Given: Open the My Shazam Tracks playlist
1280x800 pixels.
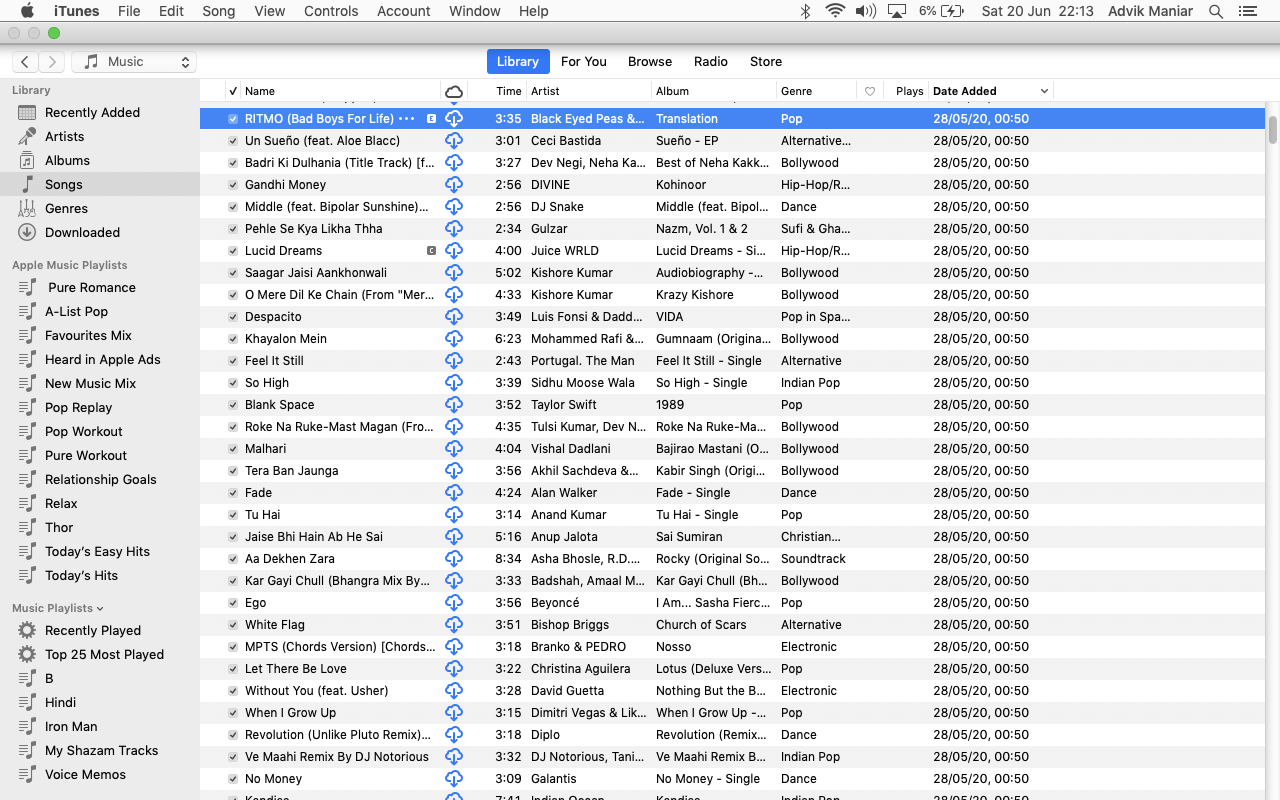Looking at the screenshot, I should click(x=101, y=750).
